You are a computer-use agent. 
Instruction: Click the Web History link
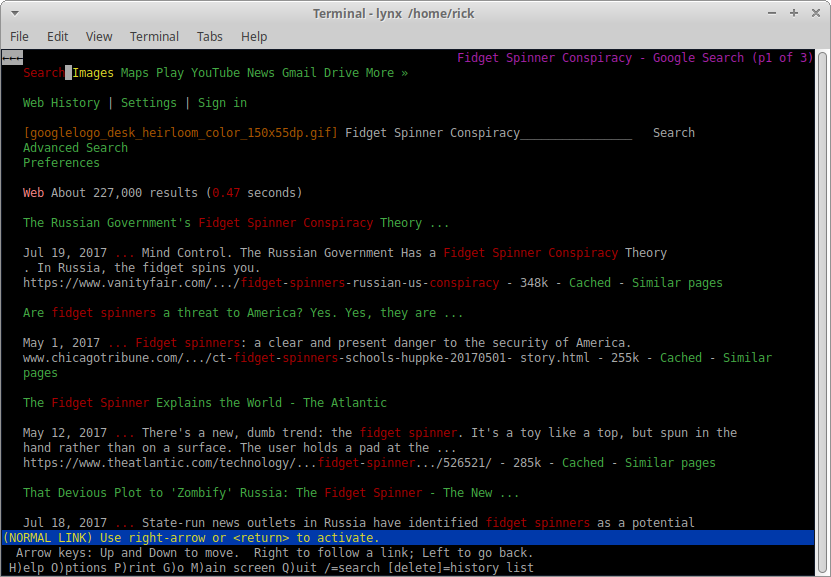pyautogui.click(x=61, y=103)
